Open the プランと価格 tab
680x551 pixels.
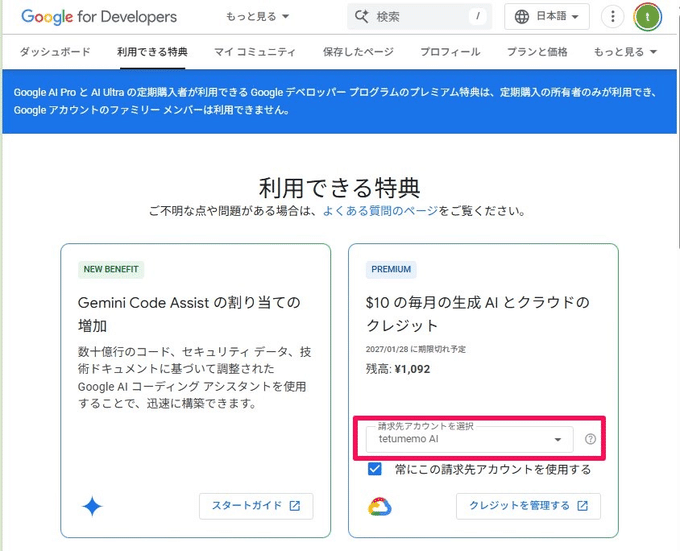(x=537, y=52)
